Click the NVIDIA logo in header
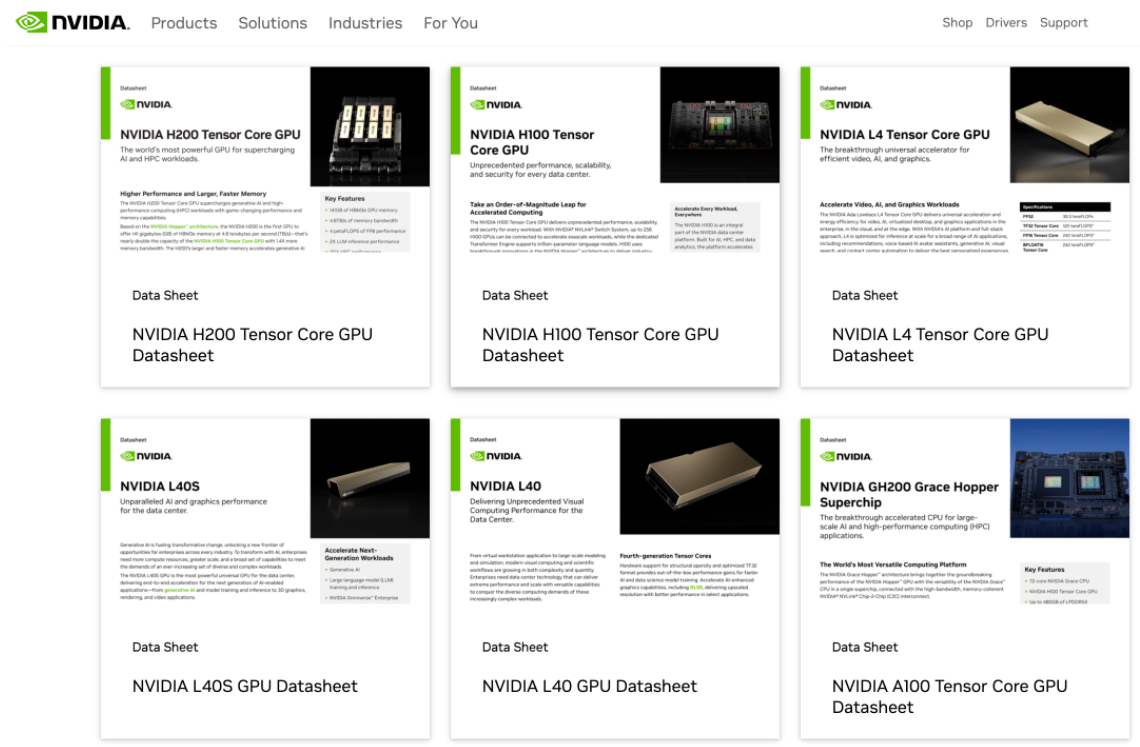1140x747 pixels. pyautogui.click(x=73, y=22)
